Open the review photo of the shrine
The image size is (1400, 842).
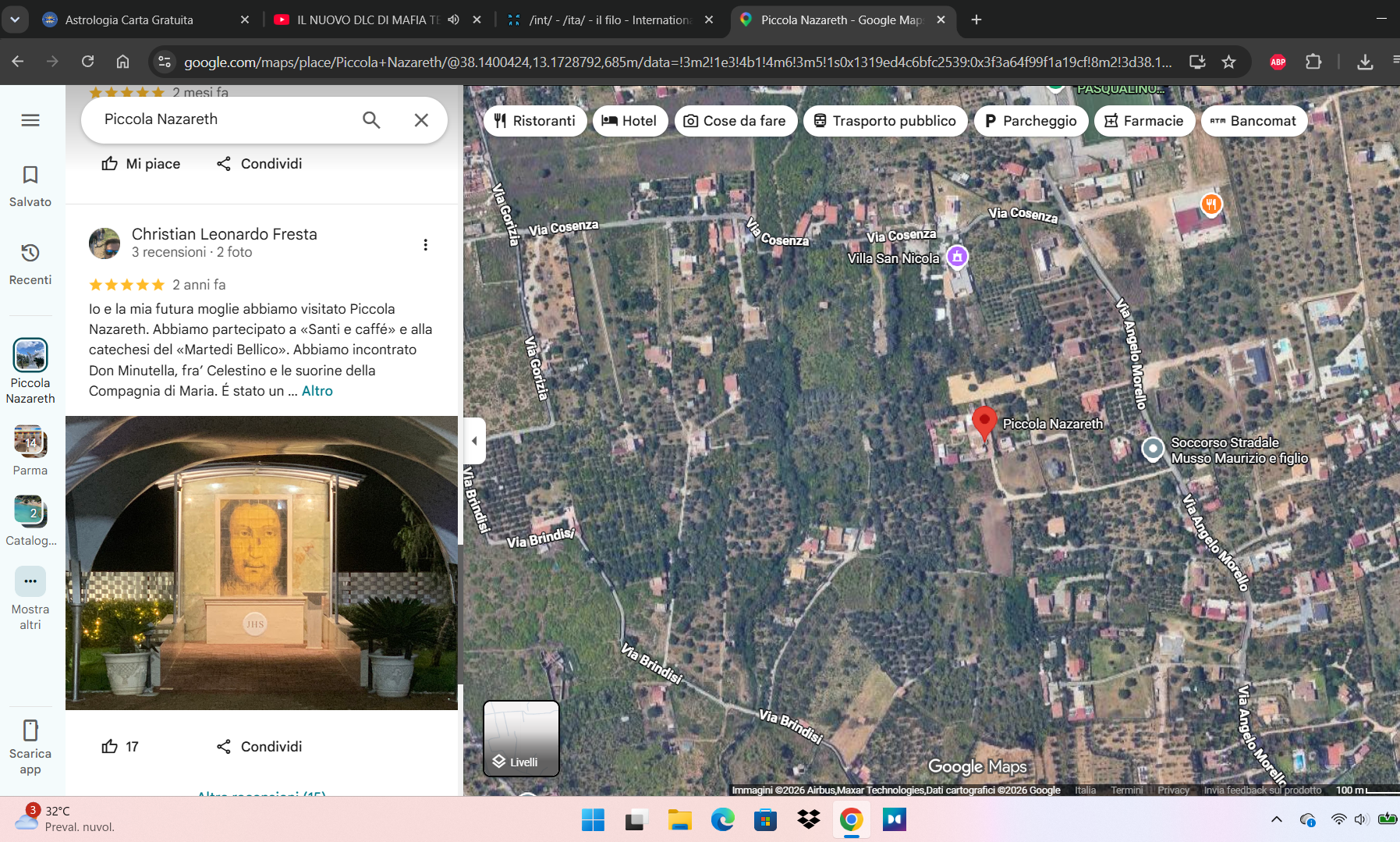click(x=261, y=563)
